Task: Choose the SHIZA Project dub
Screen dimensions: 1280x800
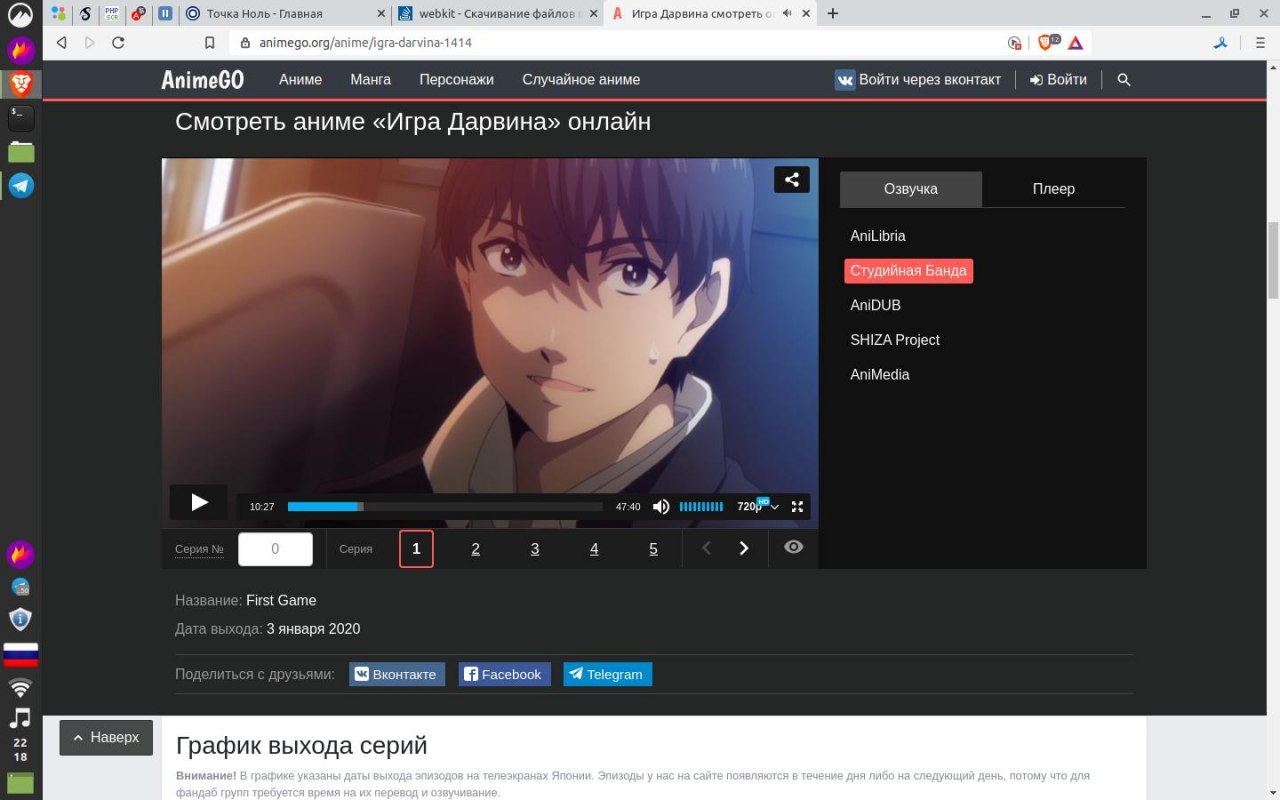Action: coord(895,340)
